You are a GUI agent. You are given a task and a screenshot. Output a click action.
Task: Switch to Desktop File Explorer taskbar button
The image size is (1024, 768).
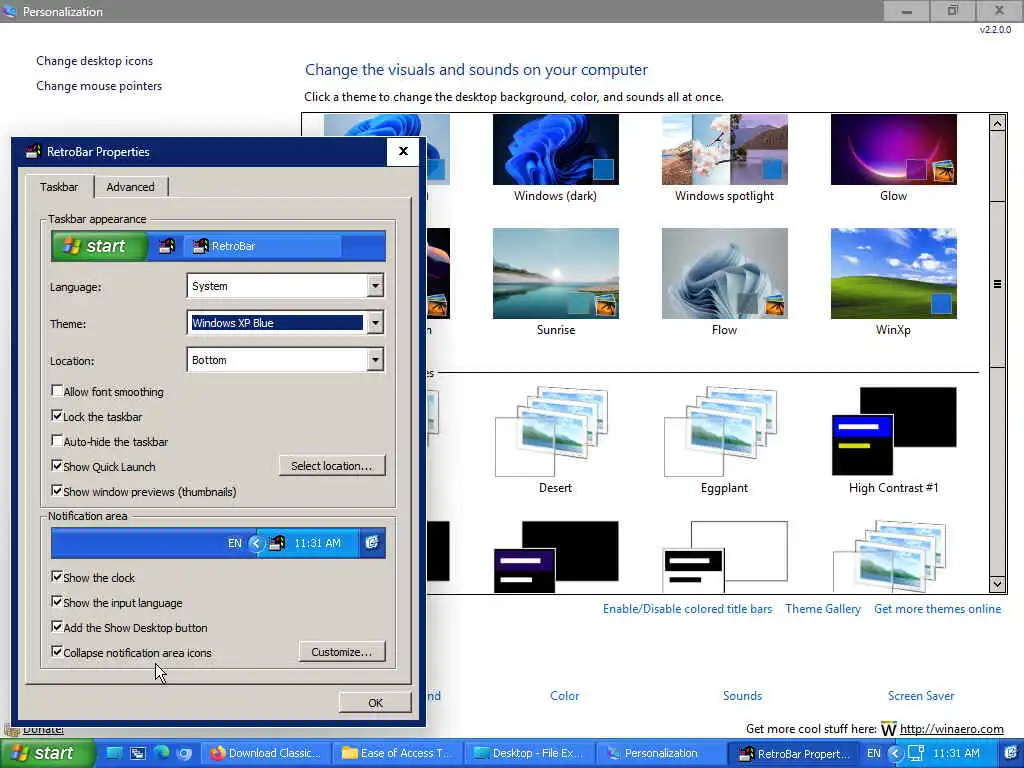coord(530,754)
